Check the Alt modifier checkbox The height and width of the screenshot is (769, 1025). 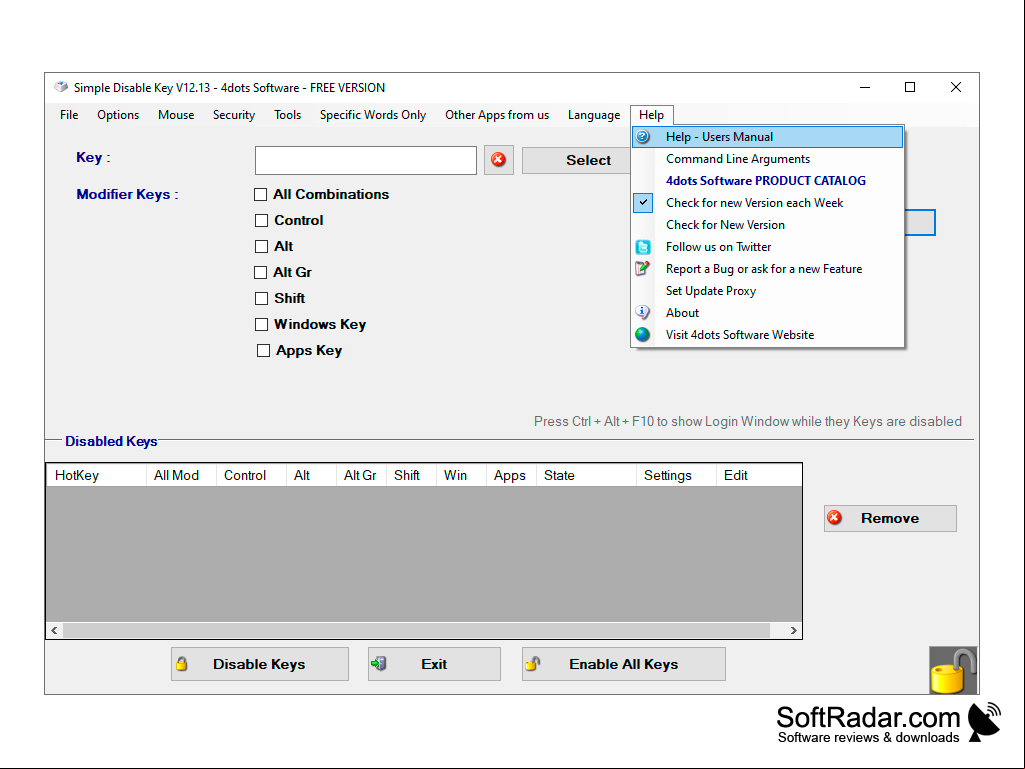261,247
